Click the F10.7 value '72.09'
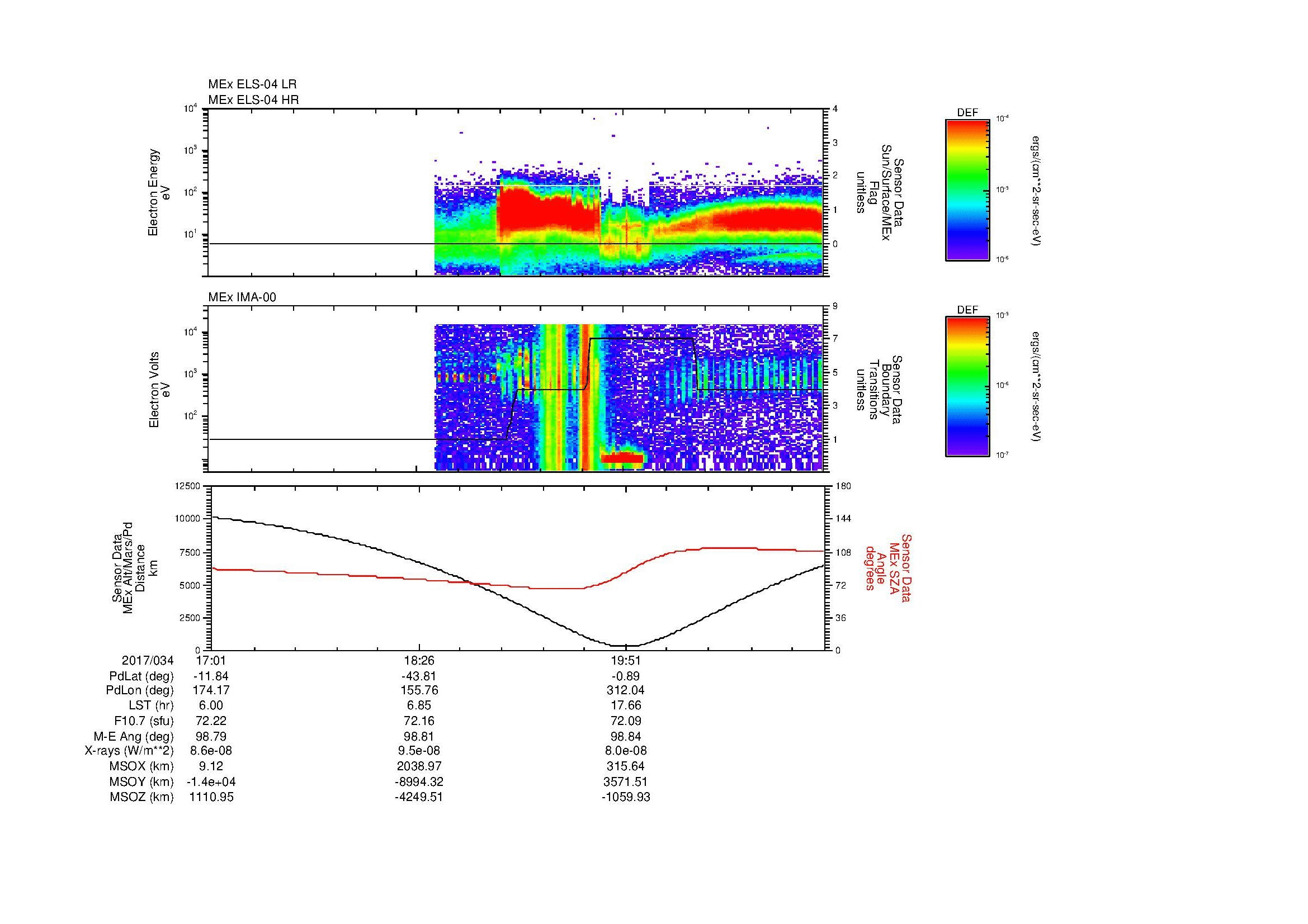 626,721
